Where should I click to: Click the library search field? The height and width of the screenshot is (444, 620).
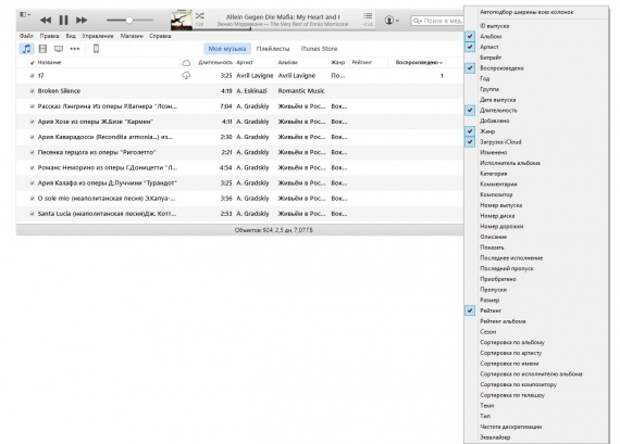(437, 21)
